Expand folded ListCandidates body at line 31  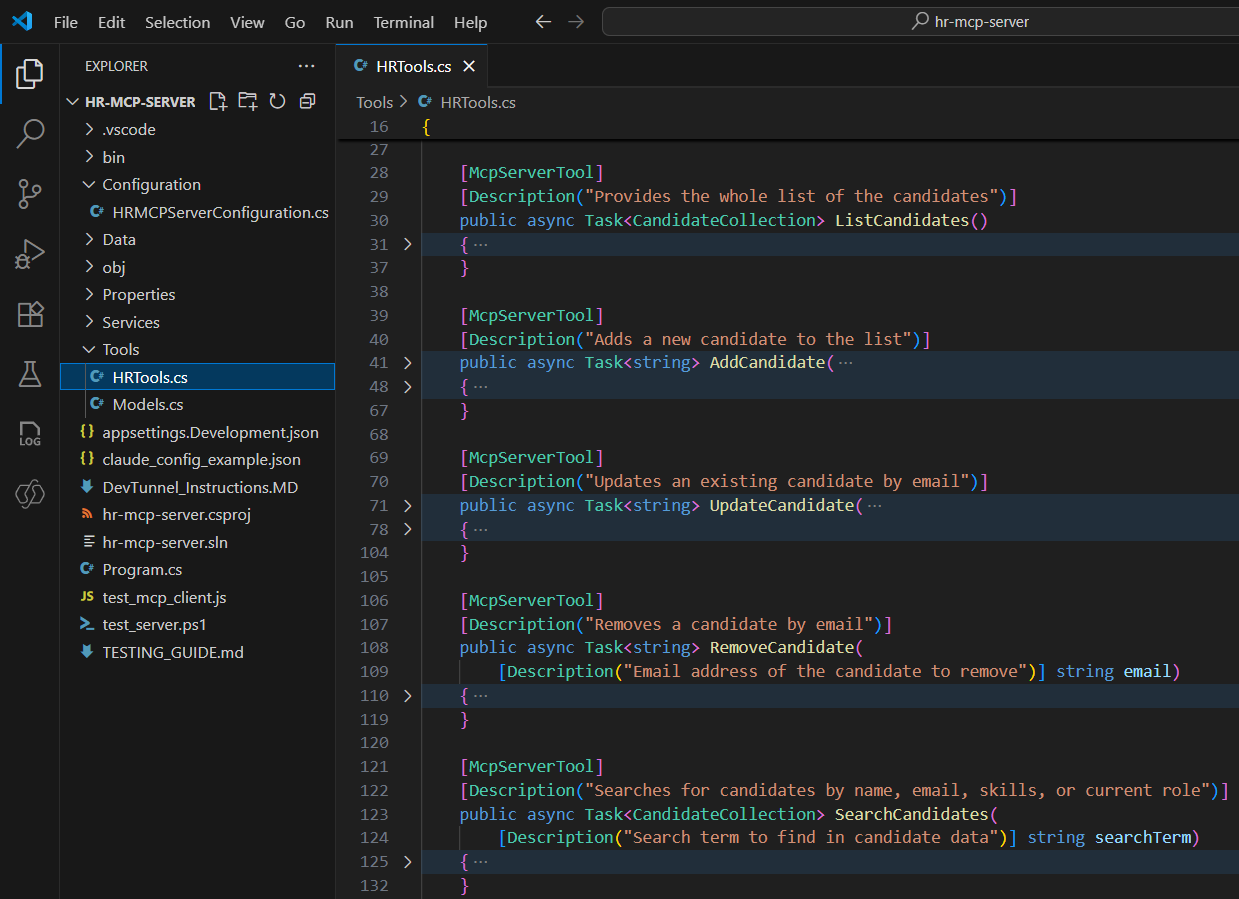(x=407, y=244)
